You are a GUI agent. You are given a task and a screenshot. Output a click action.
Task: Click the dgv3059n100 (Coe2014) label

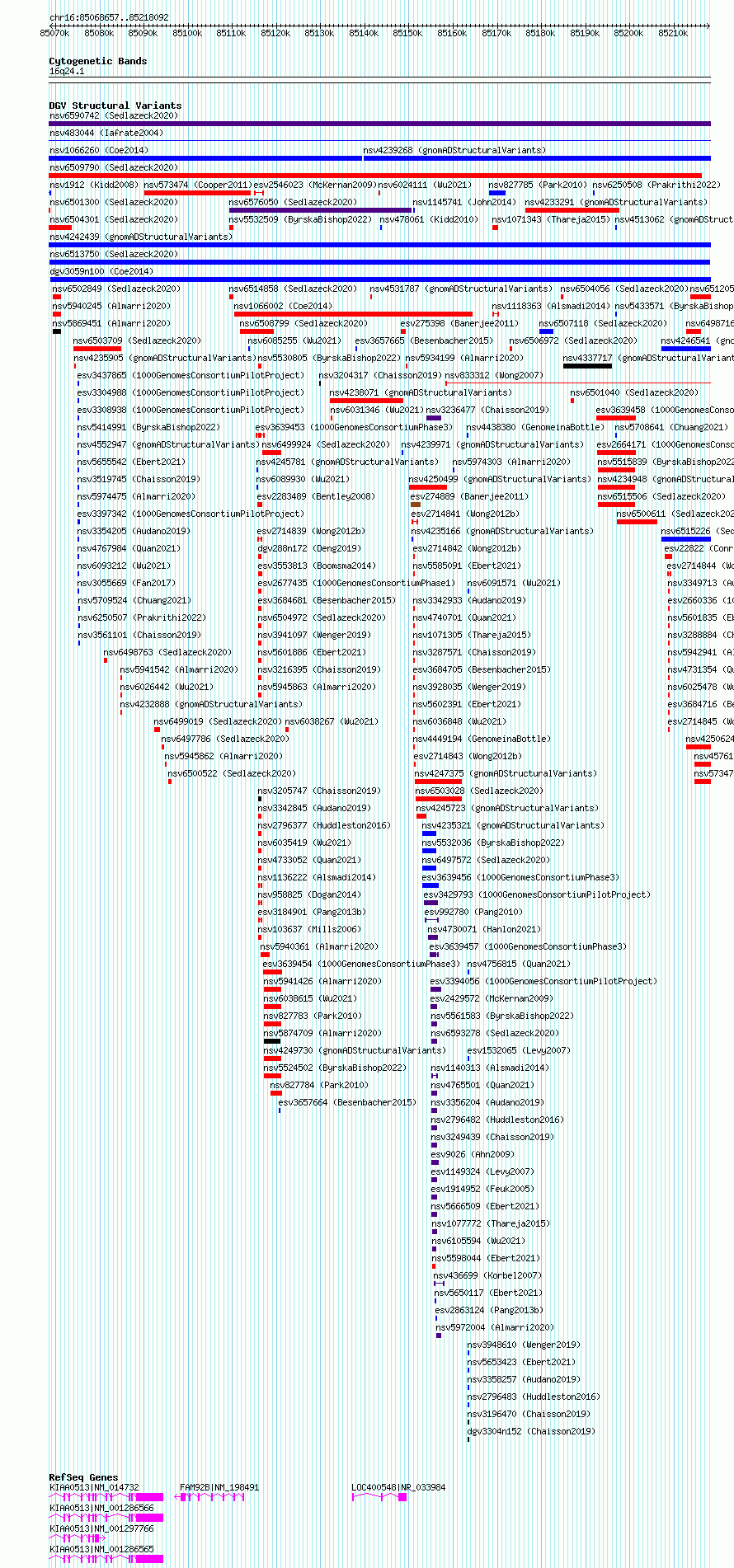click(x=101, y=272)
